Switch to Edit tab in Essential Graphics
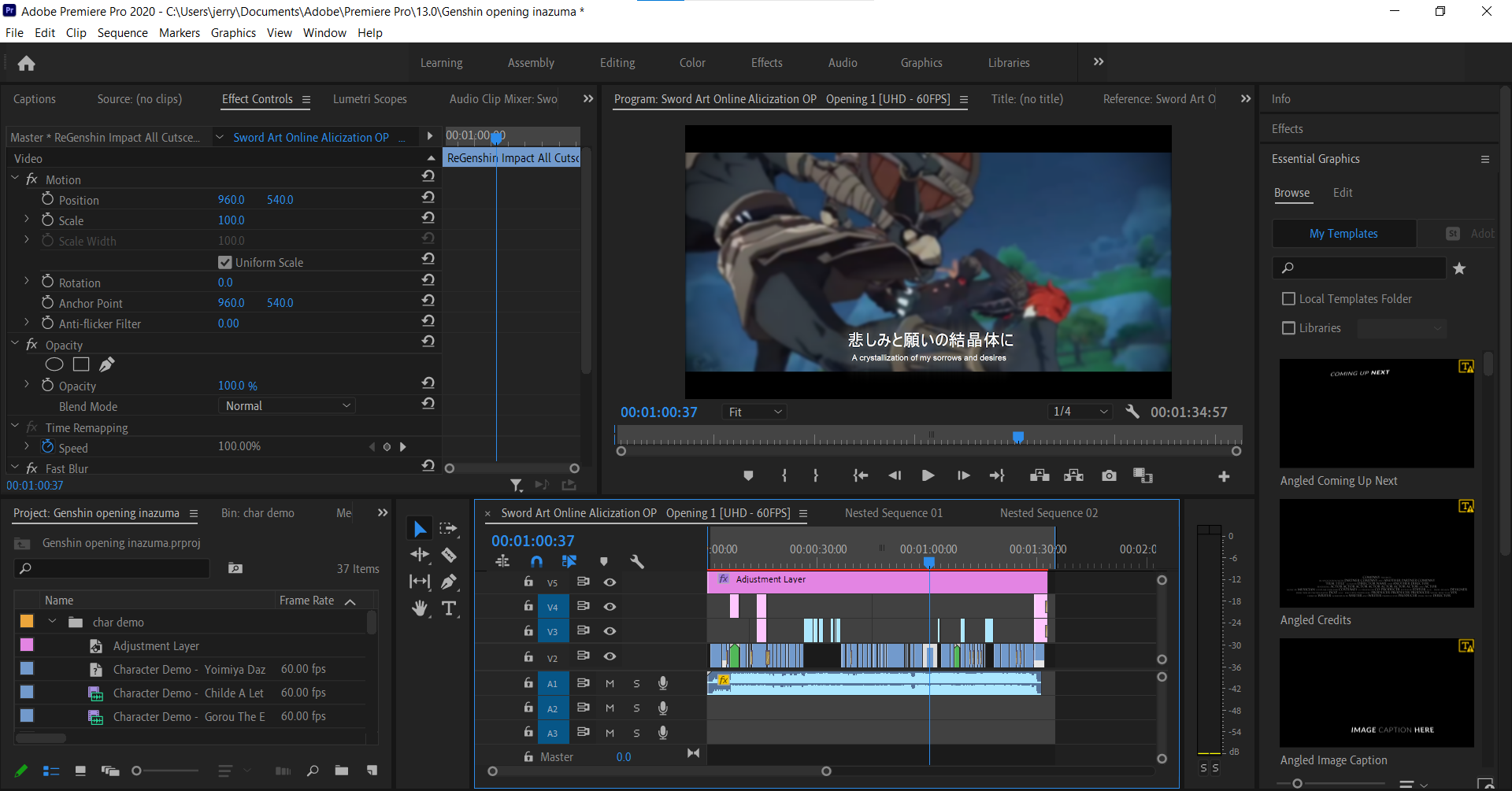 (1343, 193)
